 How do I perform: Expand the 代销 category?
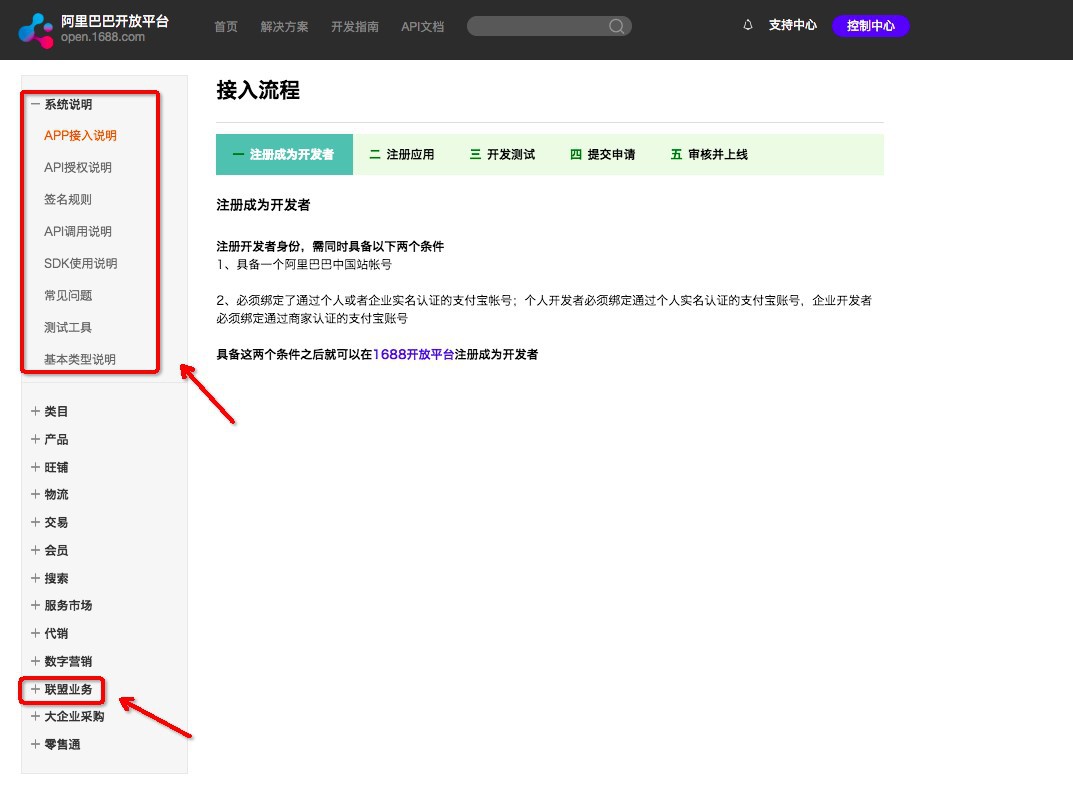(x=49, y=633)
